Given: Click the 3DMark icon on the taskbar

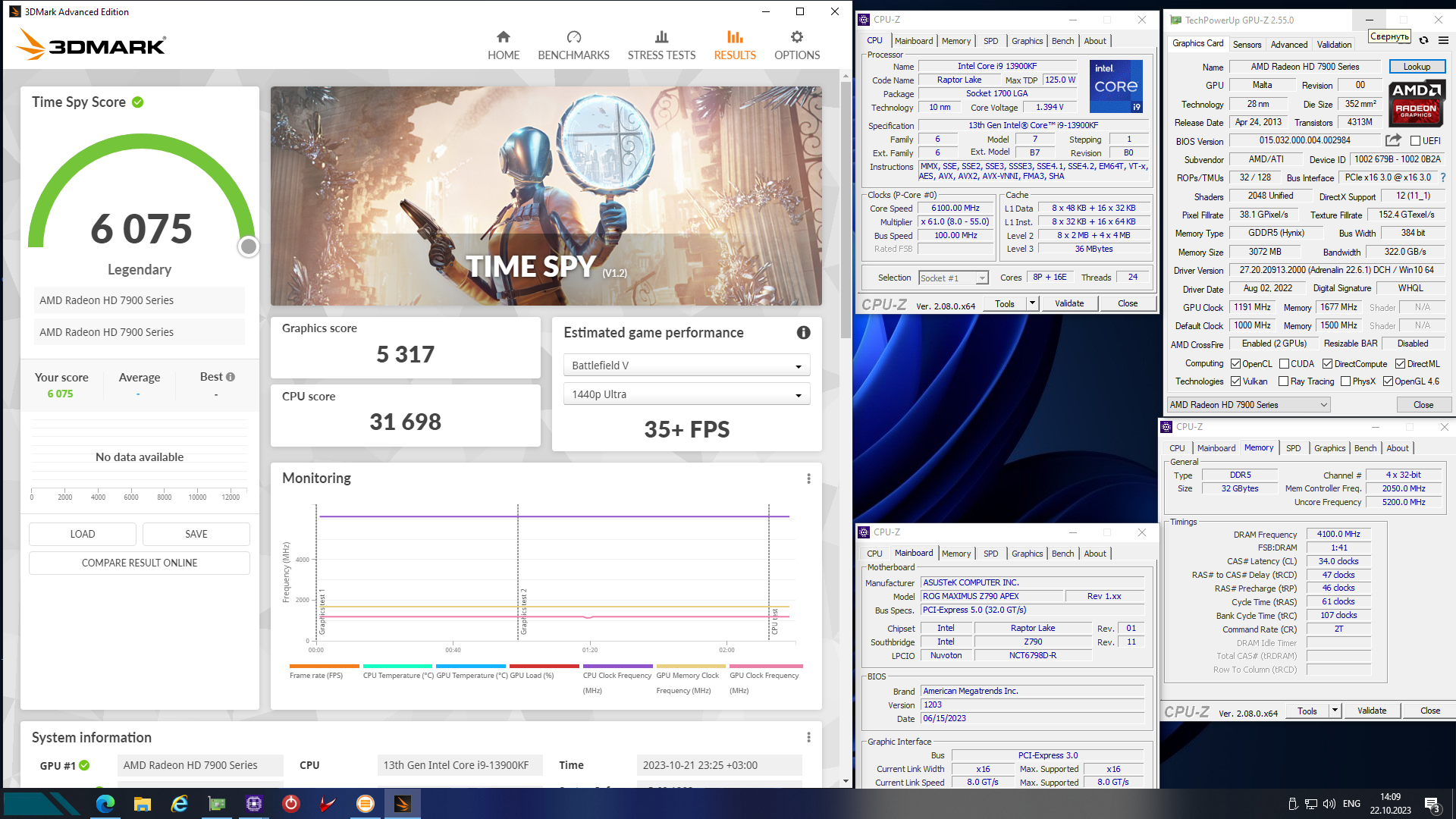Looking at the screenshot, I should (x=403, y=804).
